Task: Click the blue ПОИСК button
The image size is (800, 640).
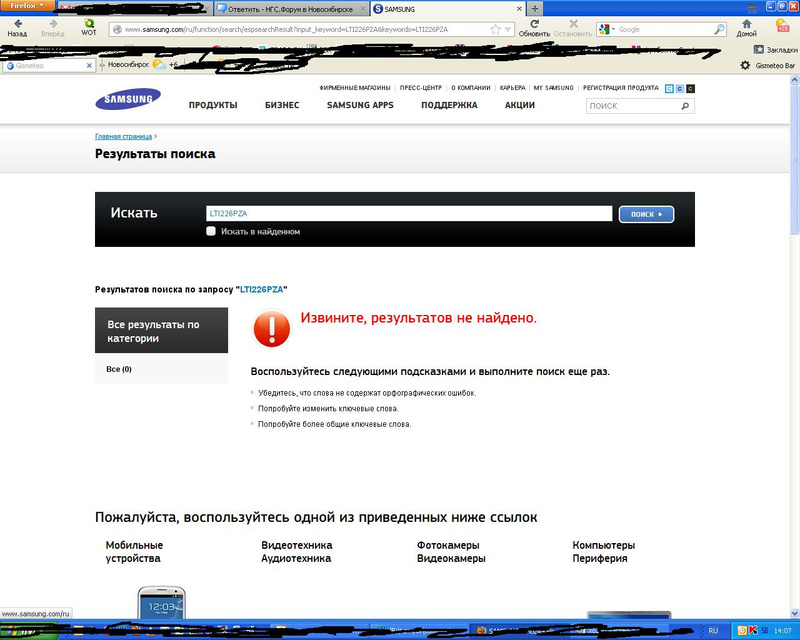Action: click(646, 214)
